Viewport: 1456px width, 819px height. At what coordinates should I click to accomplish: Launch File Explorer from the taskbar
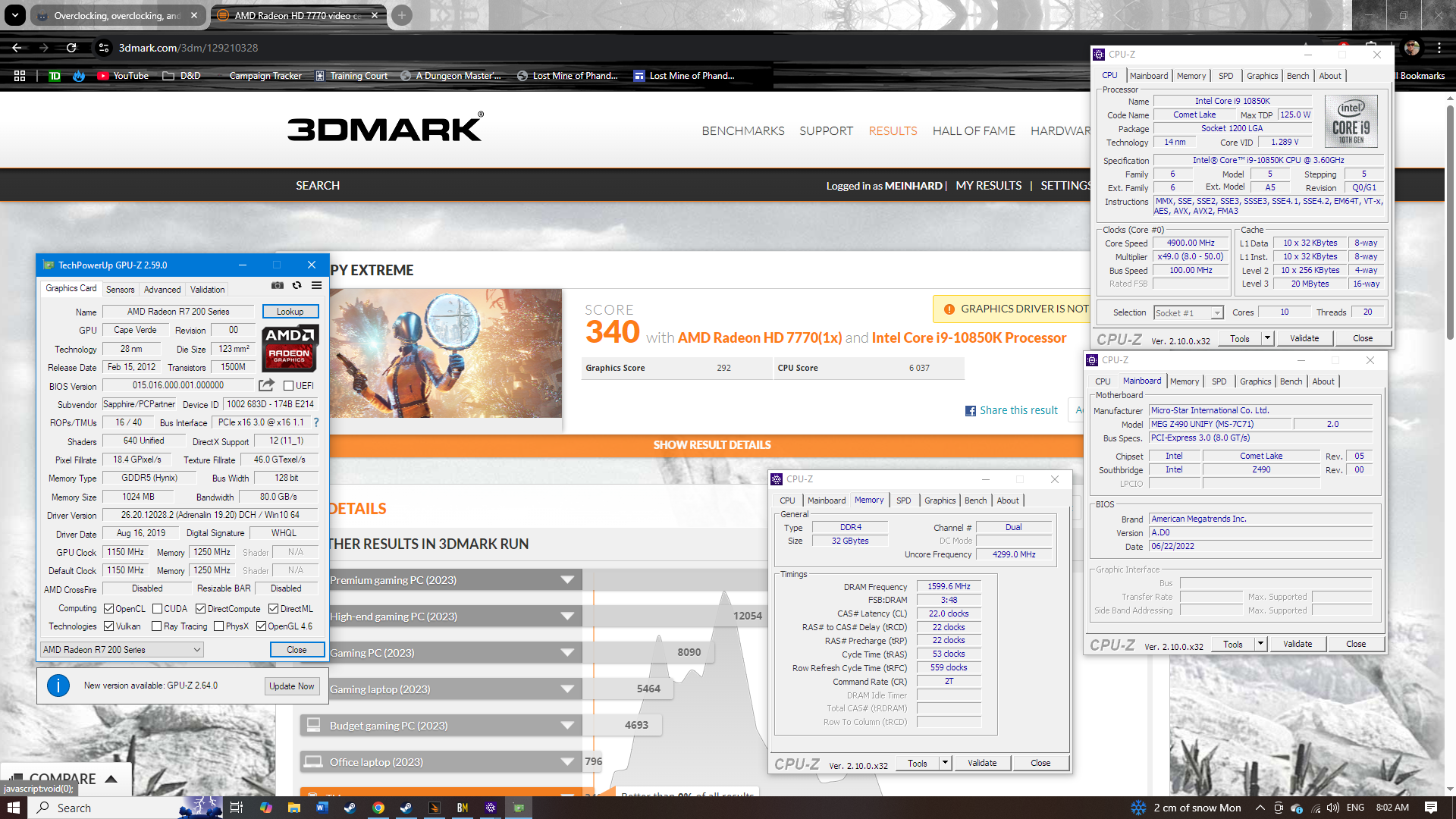click(x=293, y=808)
